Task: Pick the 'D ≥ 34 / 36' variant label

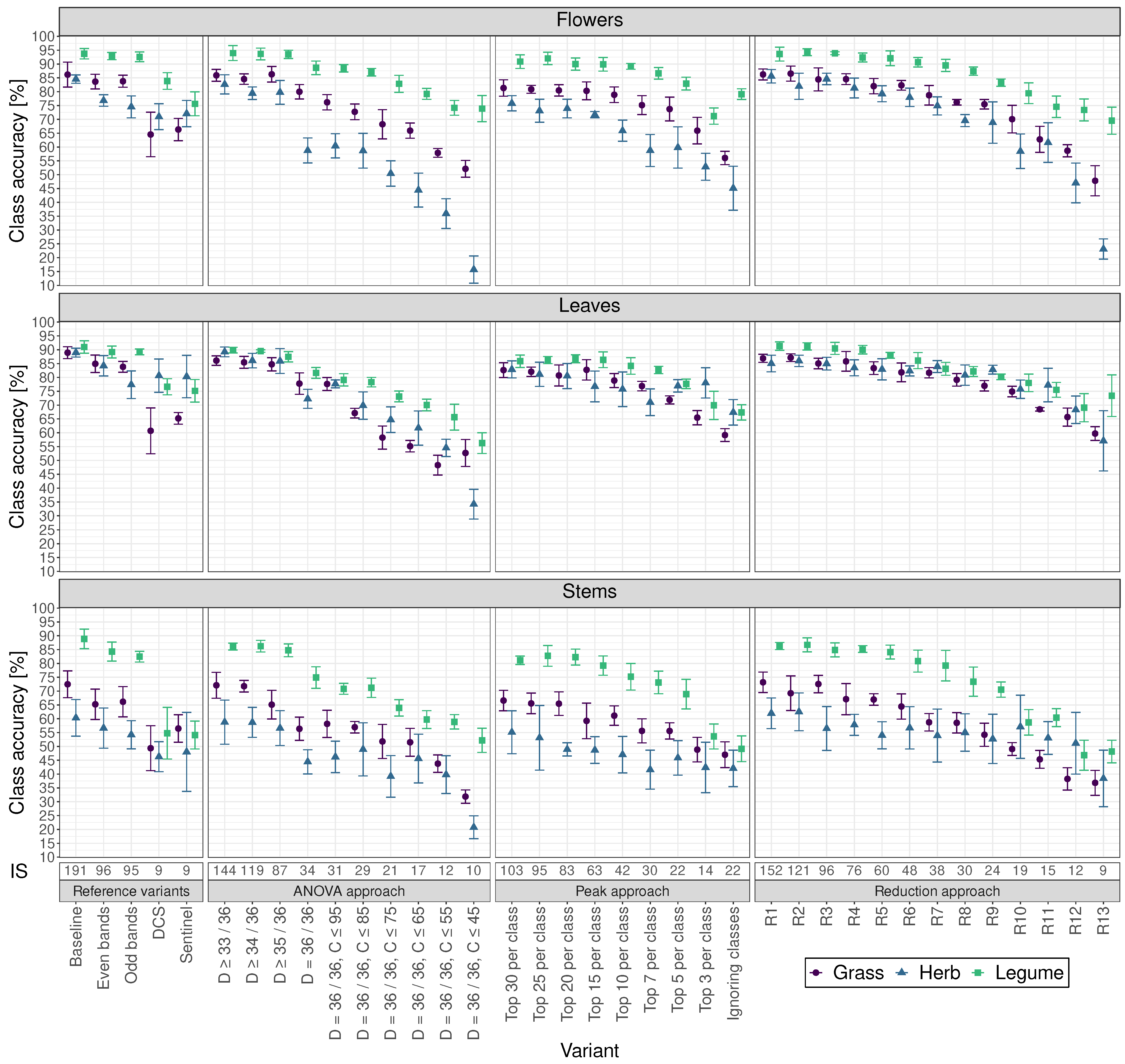Action: pyautogui.click(x=252, y=945)
